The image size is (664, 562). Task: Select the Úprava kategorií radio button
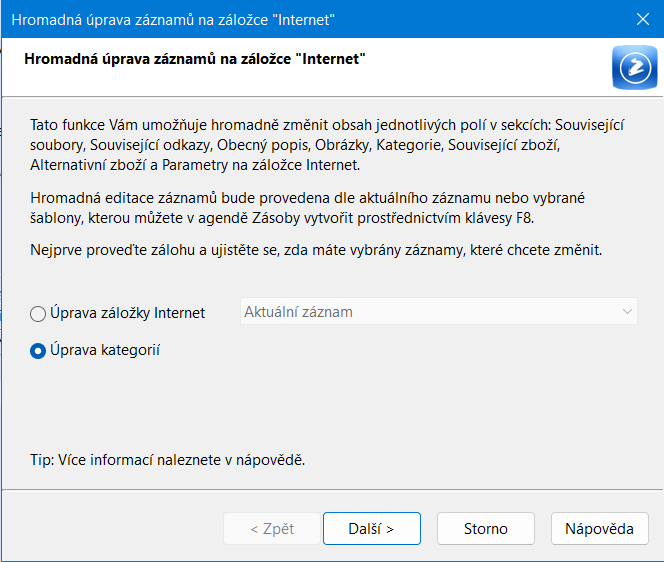pos(38,351)
